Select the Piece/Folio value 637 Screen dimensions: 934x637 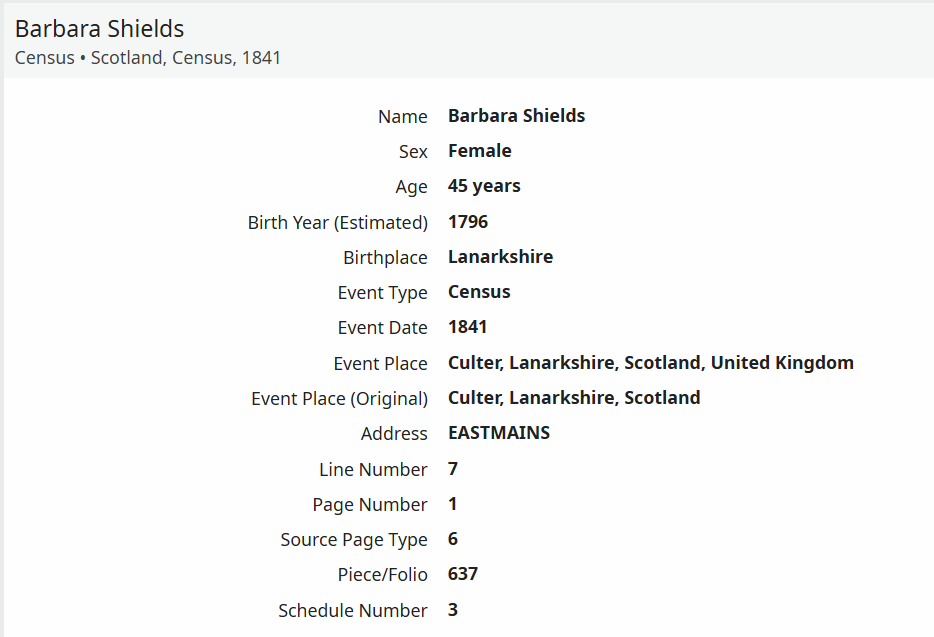tap(463, 574)
